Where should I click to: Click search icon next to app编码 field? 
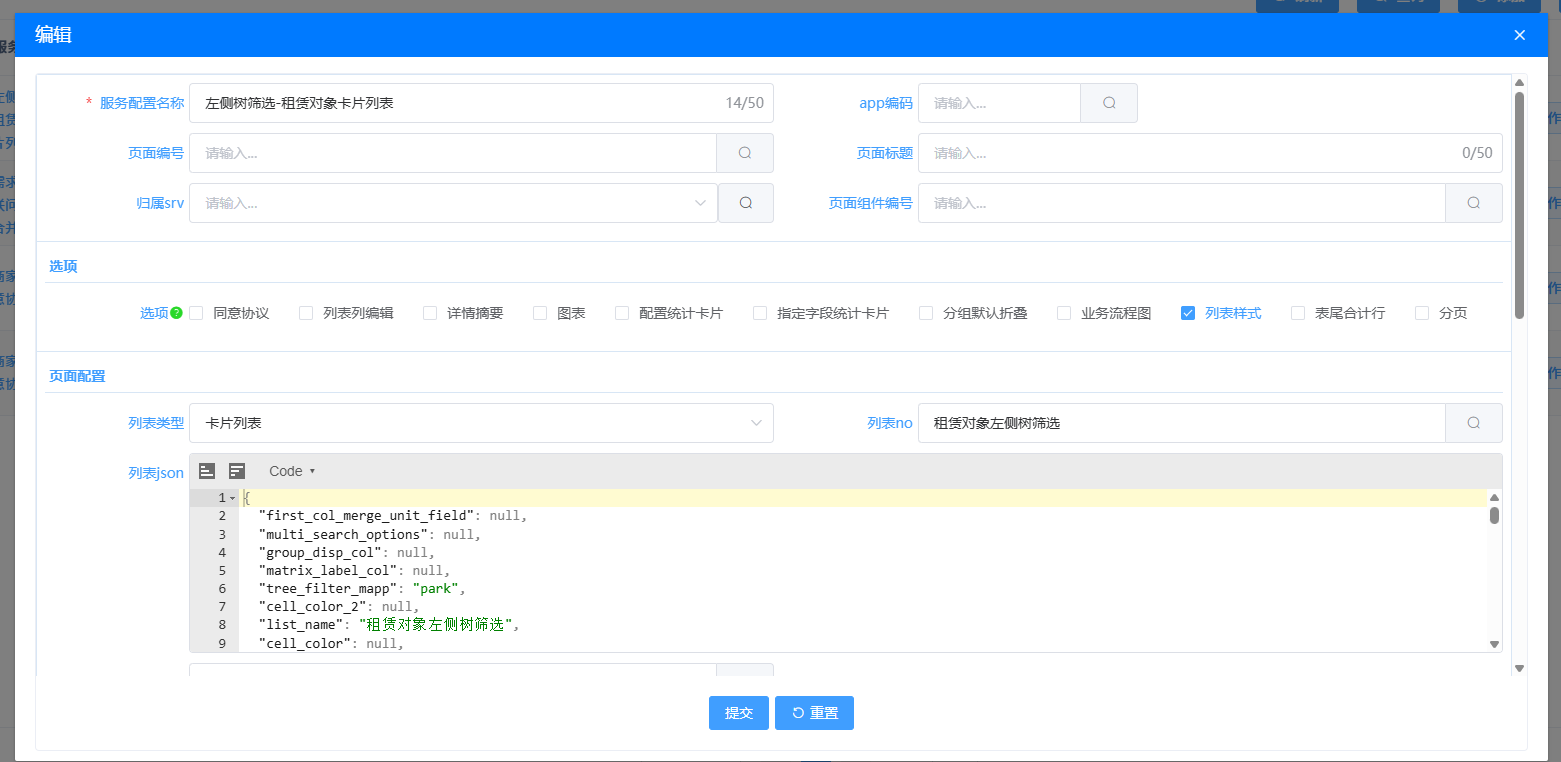[1109, 103]
